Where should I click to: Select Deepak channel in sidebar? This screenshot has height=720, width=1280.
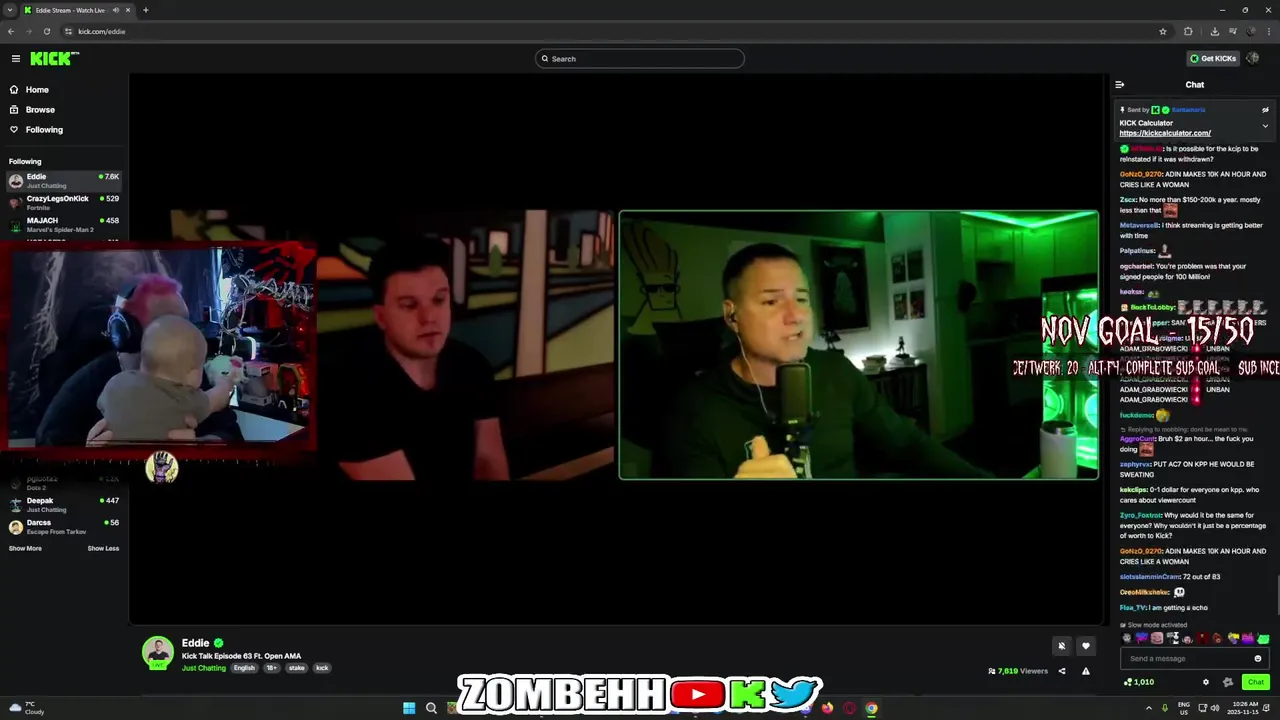64,505
